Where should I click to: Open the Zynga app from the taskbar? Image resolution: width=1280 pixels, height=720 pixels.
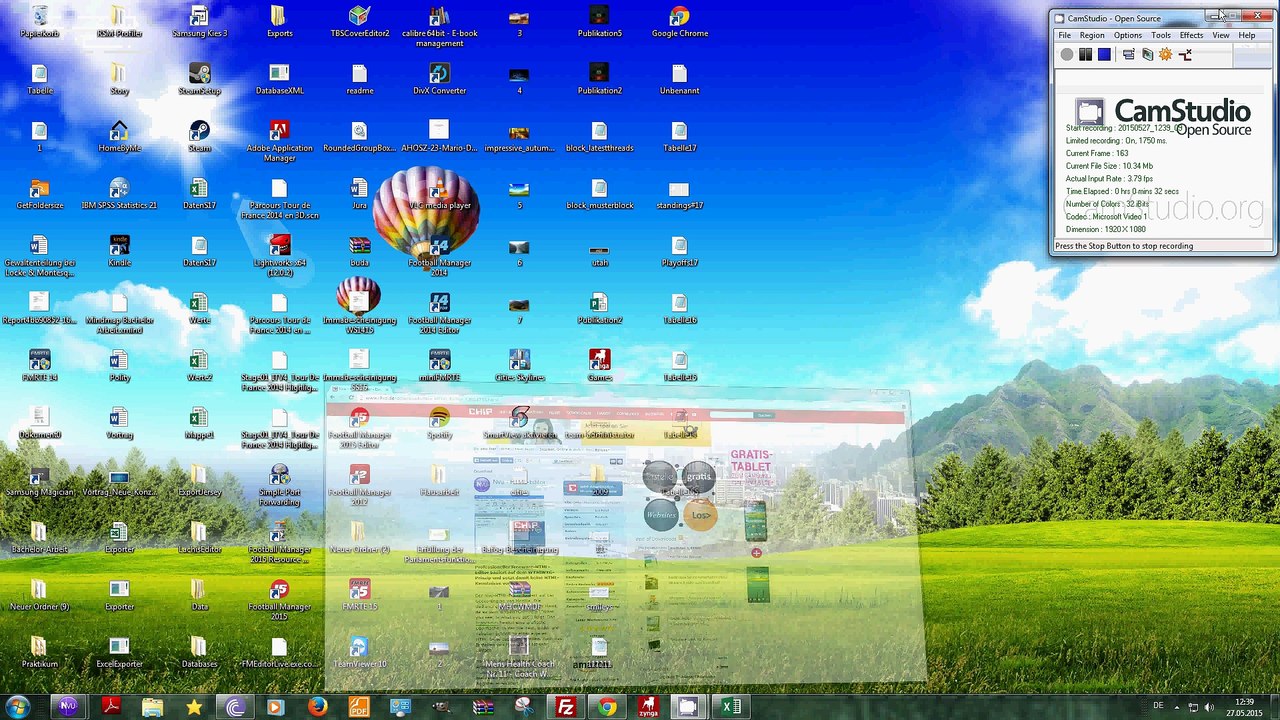[649, 707]
